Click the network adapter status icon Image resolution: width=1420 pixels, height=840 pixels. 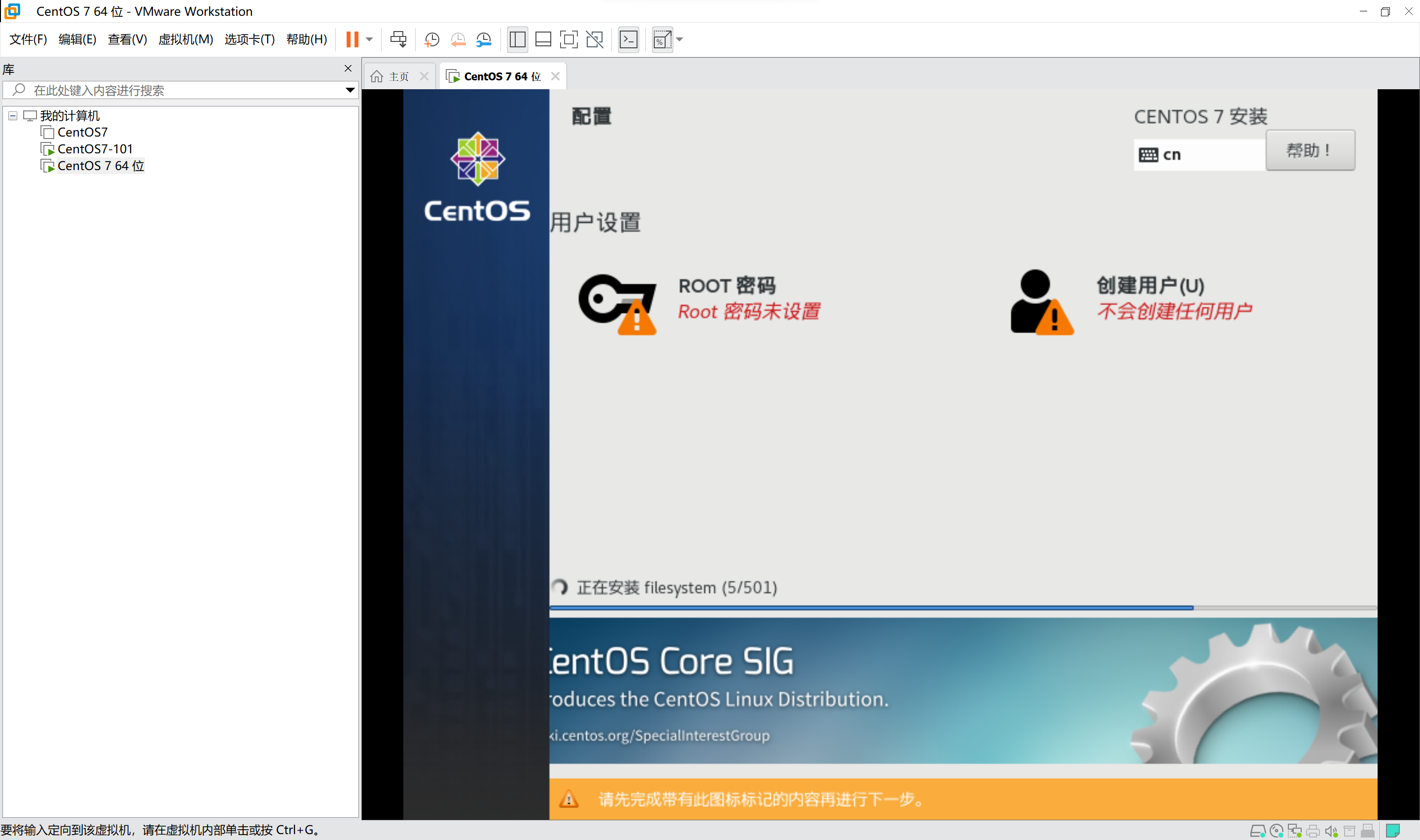coord(1294,830)
